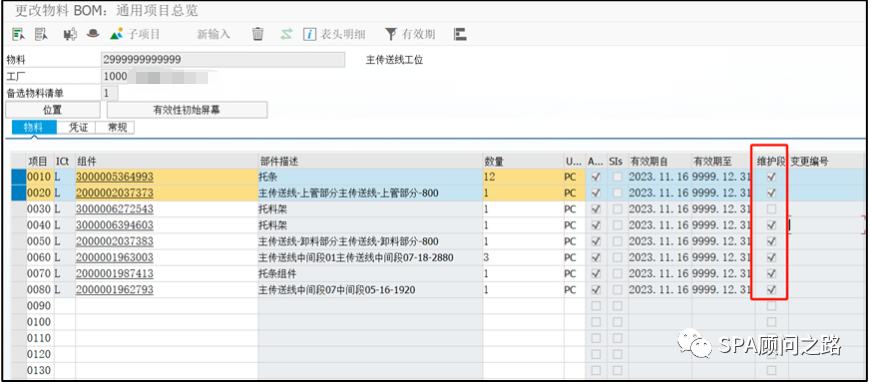Click the 部件描述 column header
The height and width of the screenshot is (384, 870).
(370, 161)
